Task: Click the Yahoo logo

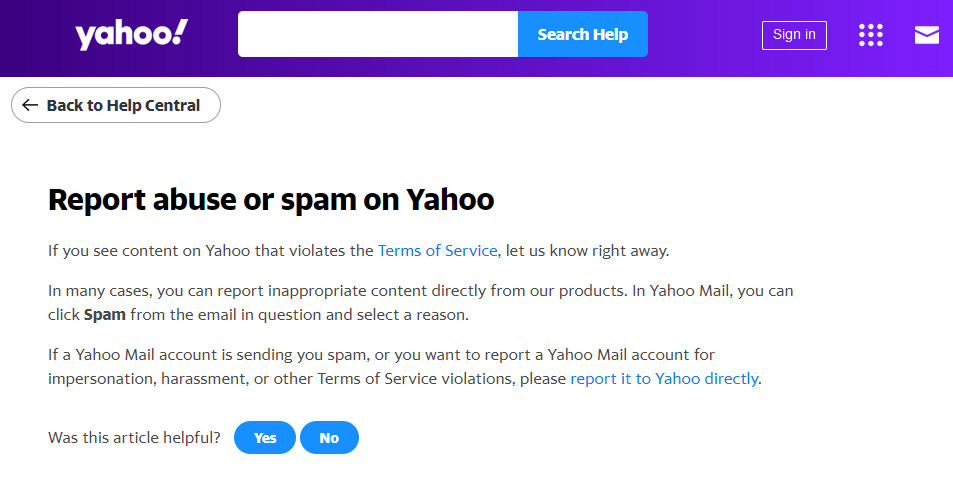Action: (131, 35)
